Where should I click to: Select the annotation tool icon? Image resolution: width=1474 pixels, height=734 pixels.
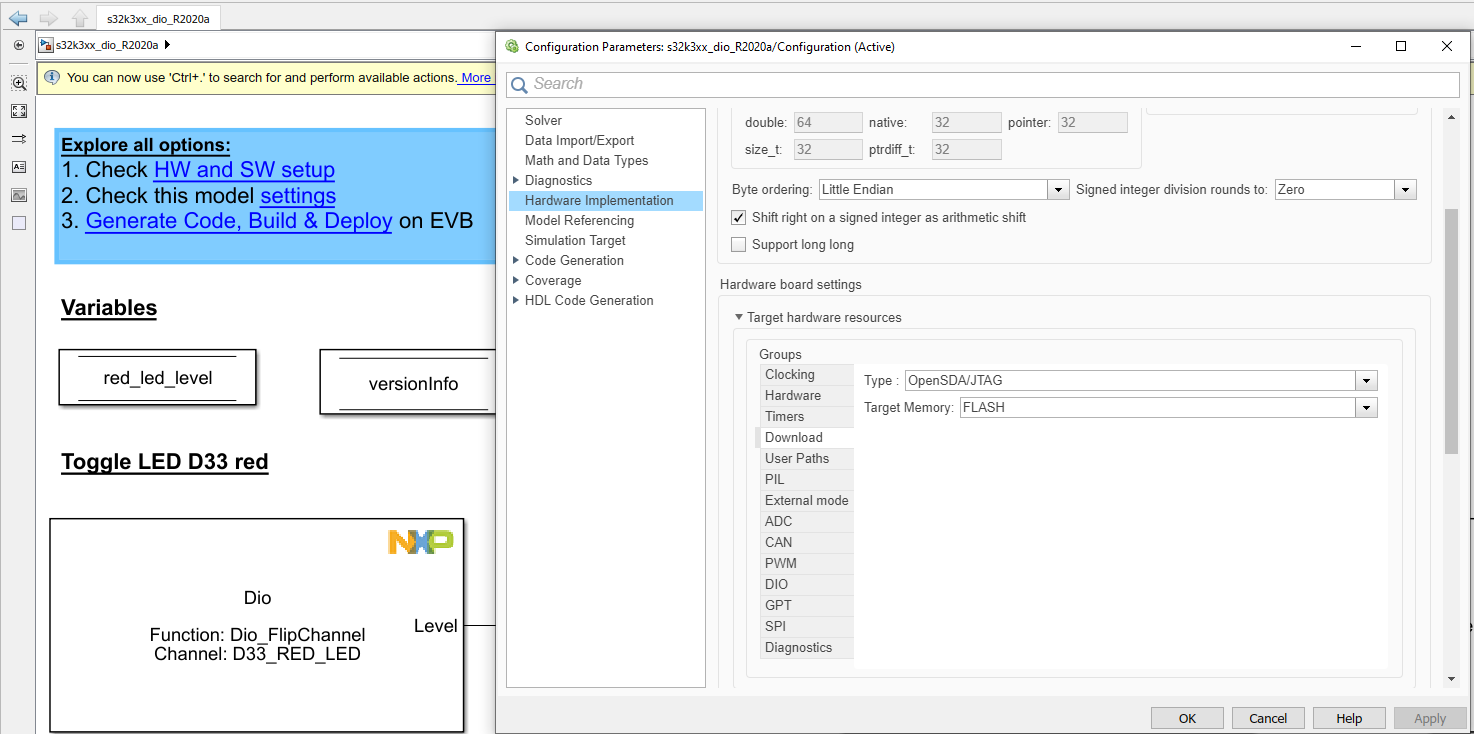18,167
